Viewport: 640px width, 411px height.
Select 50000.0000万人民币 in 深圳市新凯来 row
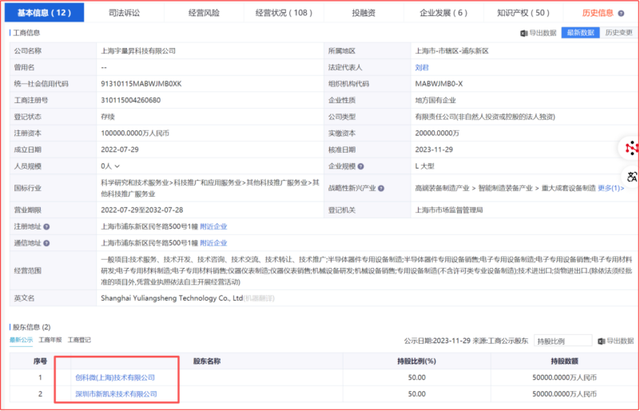click(x=564, y=394)
